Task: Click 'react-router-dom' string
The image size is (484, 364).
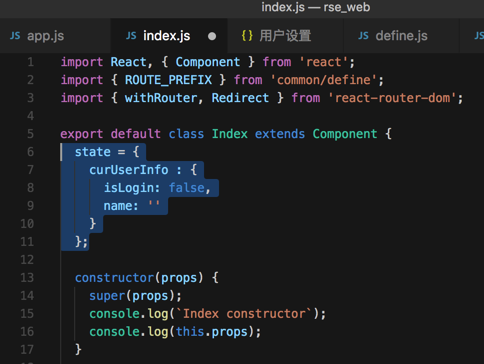Action: pos(392,98)
